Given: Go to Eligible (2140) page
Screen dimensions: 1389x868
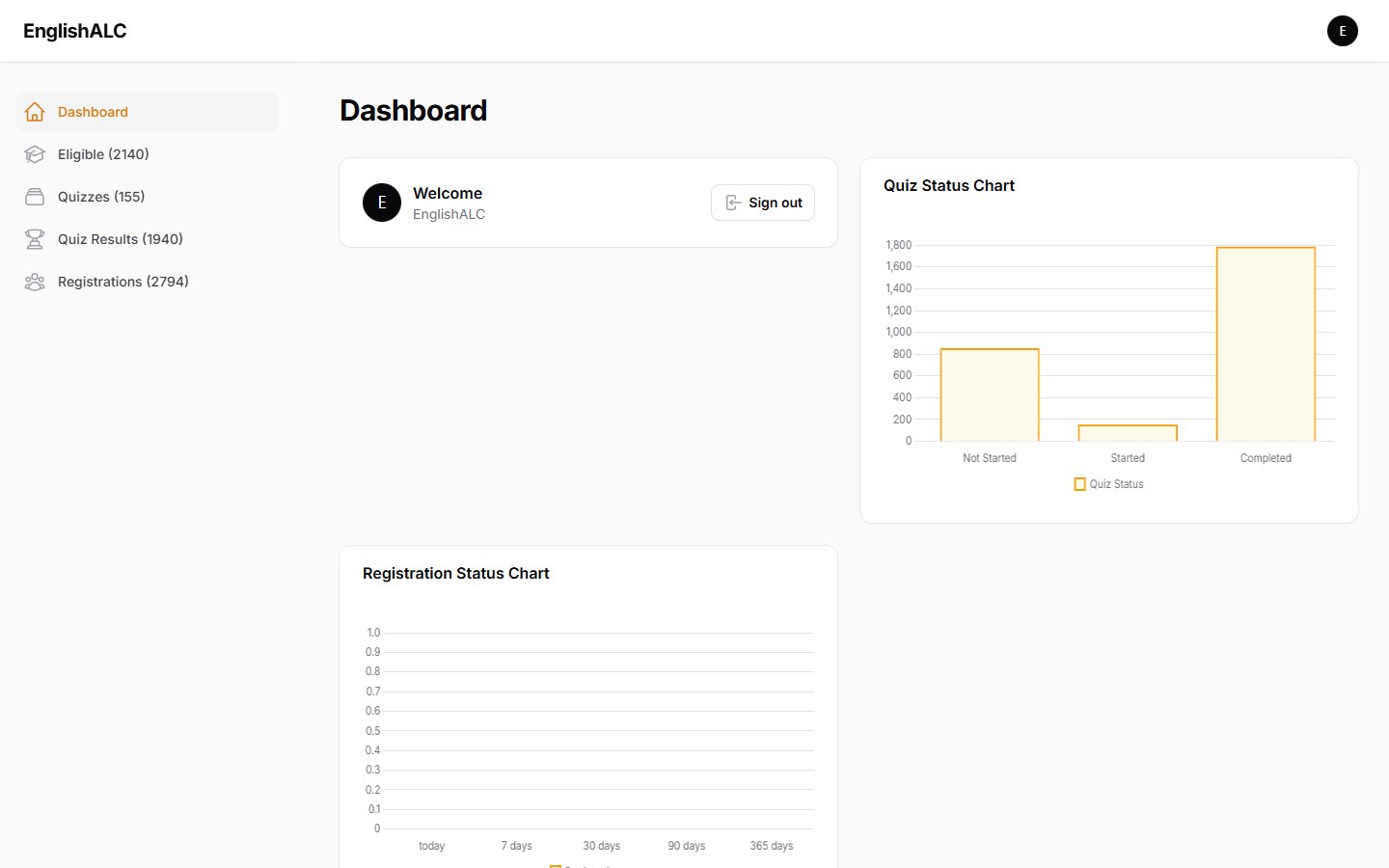Looking at the screenshot, I should tap(148, 154).
